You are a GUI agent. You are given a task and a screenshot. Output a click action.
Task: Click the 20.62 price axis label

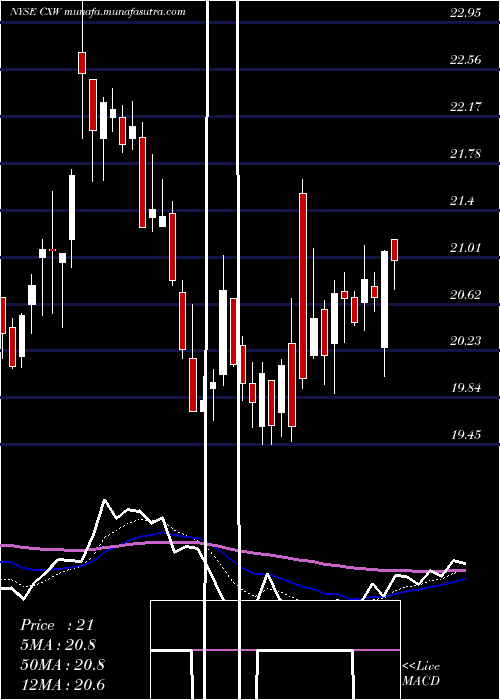pos(466,294)
